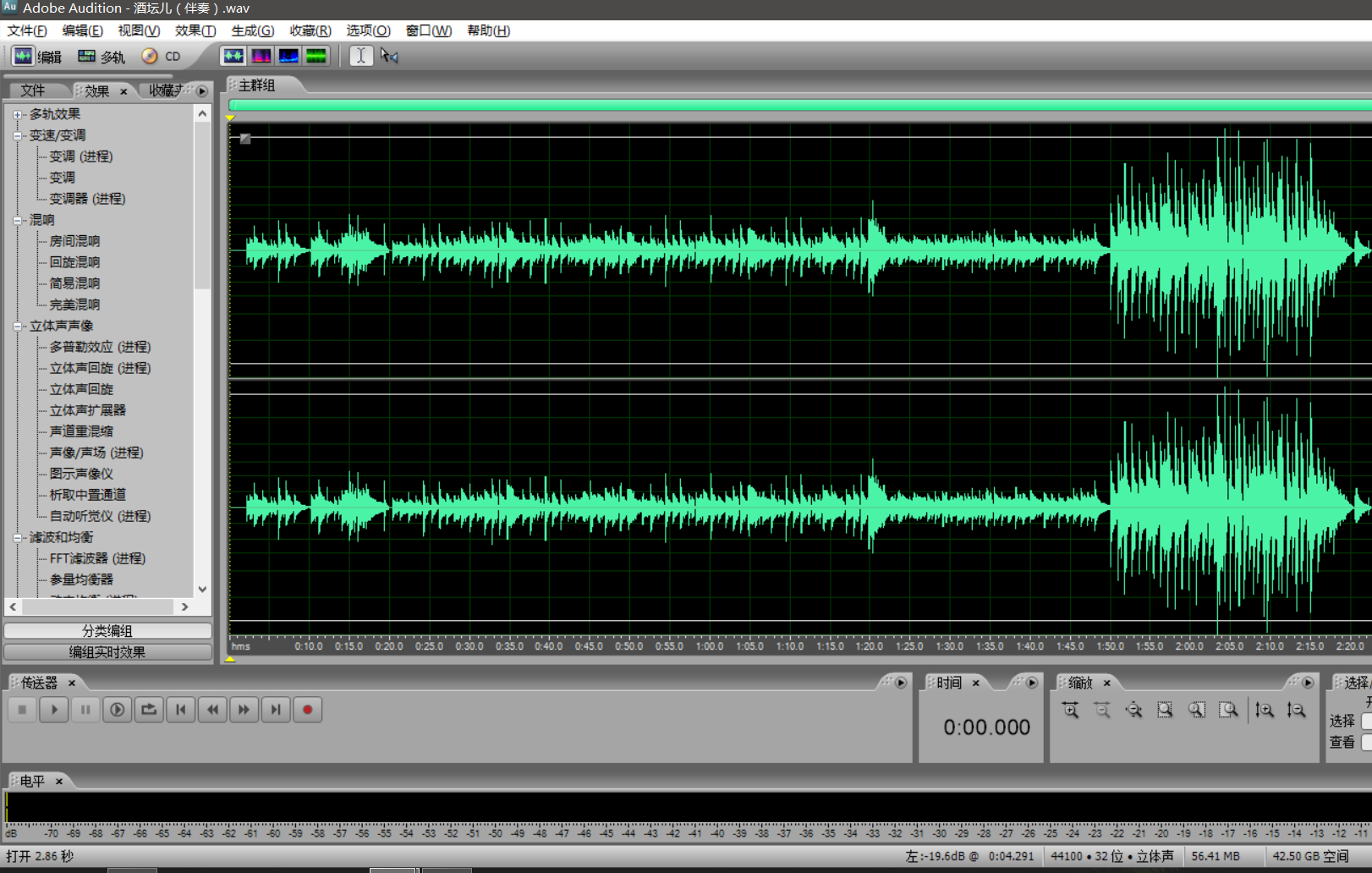Zoom out horizontally
This screenshot has height=873, width=1372.
(1102, 710)
